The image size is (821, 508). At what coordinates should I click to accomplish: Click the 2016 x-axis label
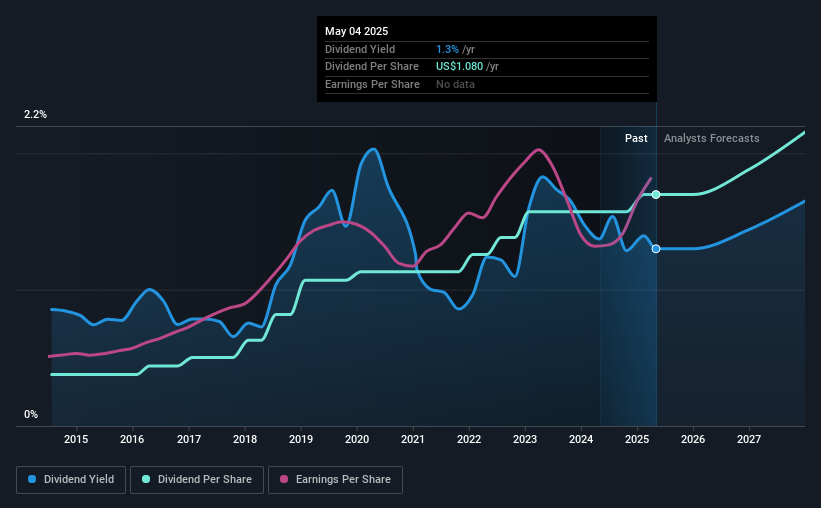point(132,439)
